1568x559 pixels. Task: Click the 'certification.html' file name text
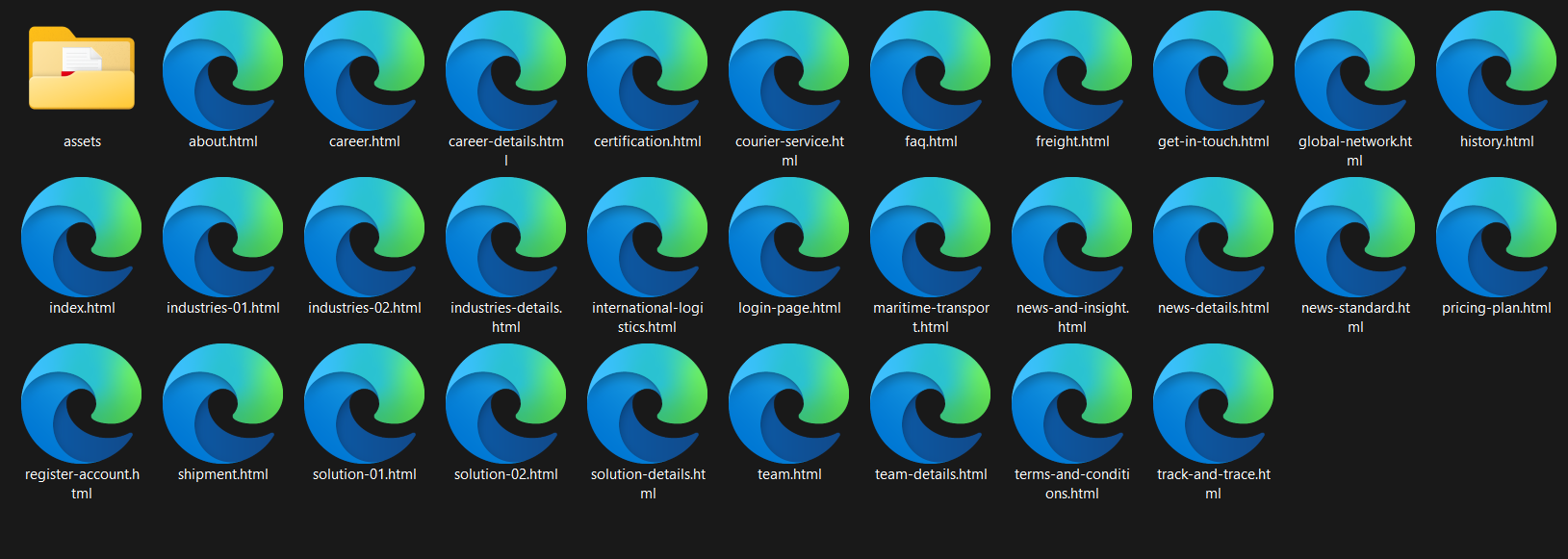tap(648, 141)
